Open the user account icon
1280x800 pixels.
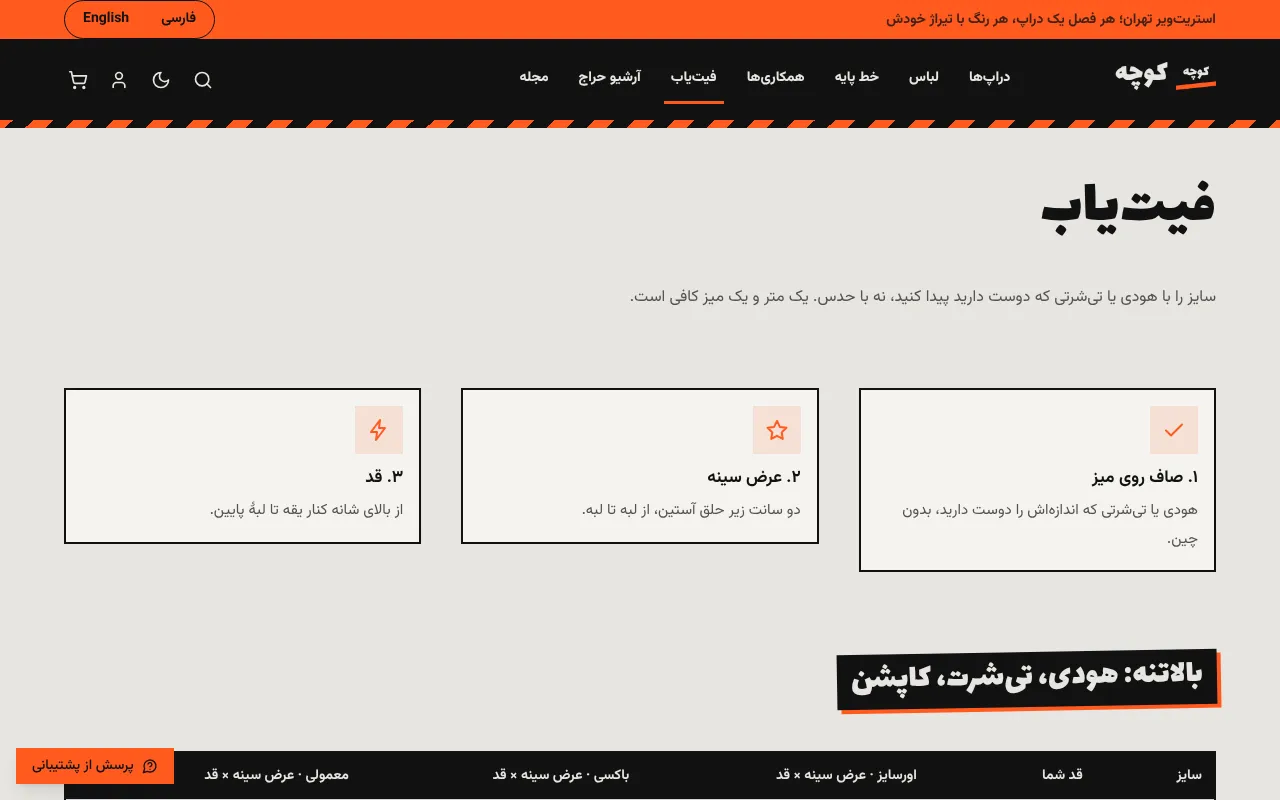[x=119, y=80]
